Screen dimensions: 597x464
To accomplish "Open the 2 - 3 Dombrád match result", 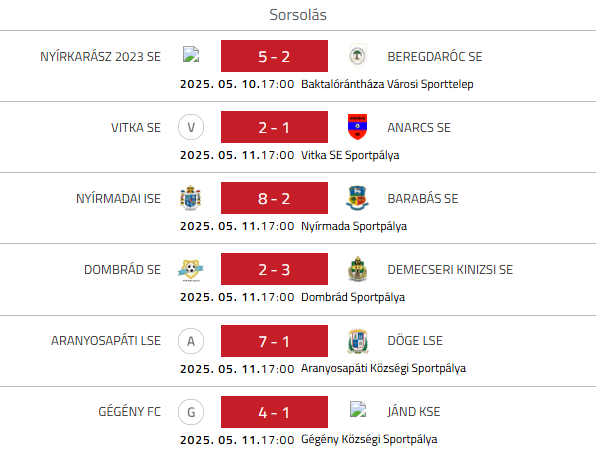I will (274, 269).
